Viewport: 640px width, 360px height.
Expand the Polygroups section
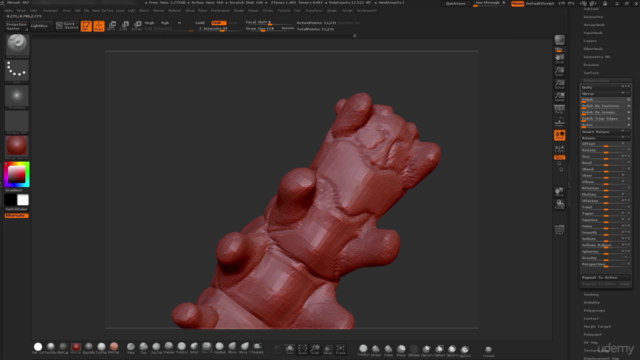(x=594, y=310)
